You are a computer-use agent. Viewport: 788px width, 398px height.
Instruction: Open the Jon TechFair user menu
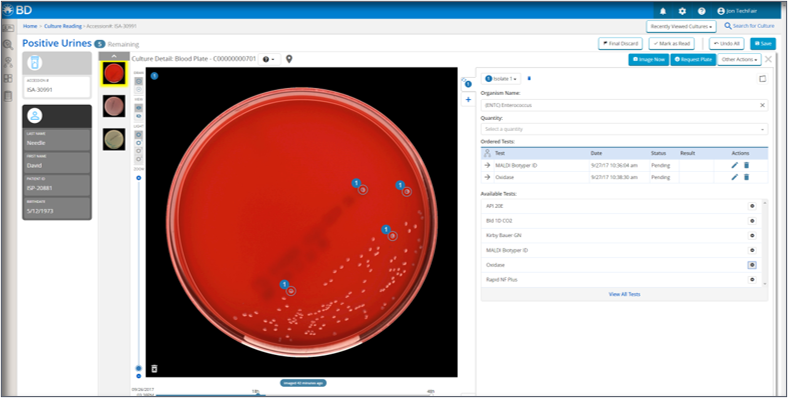[737, 11]
